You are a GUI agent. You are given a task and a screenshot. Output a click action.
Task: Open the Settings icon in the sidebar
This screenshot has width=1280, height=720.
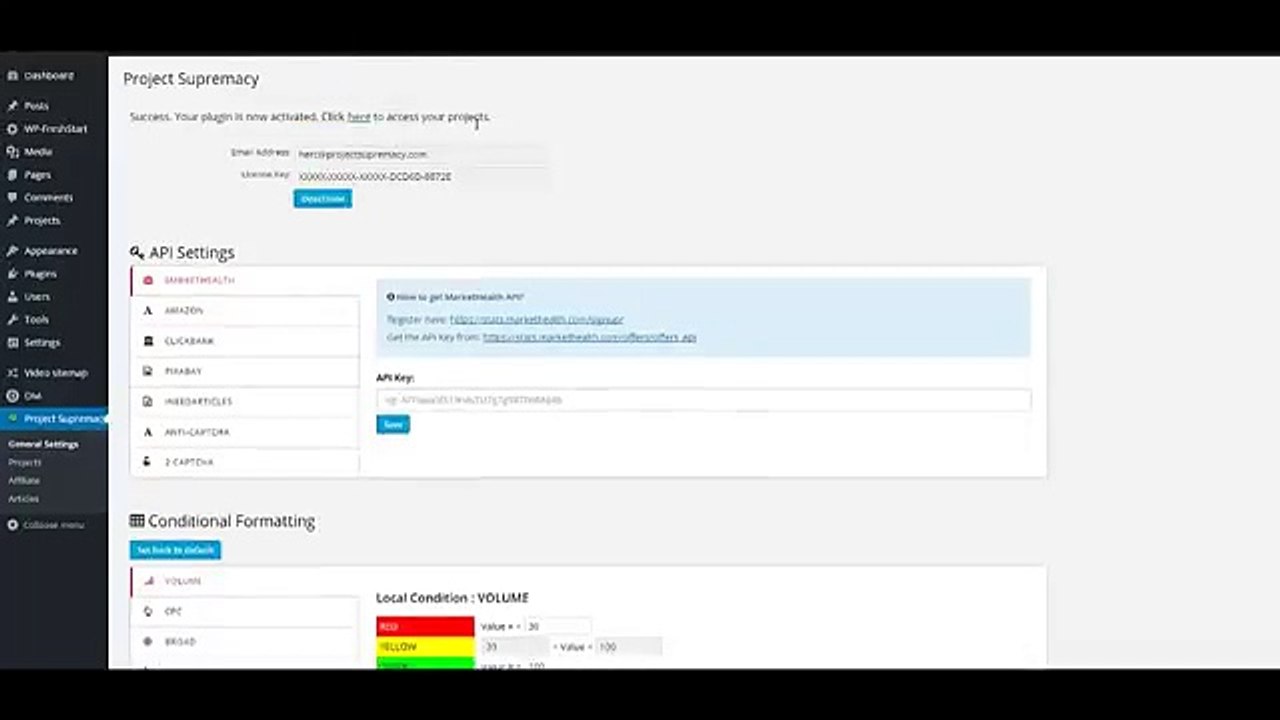coord(12,343)
